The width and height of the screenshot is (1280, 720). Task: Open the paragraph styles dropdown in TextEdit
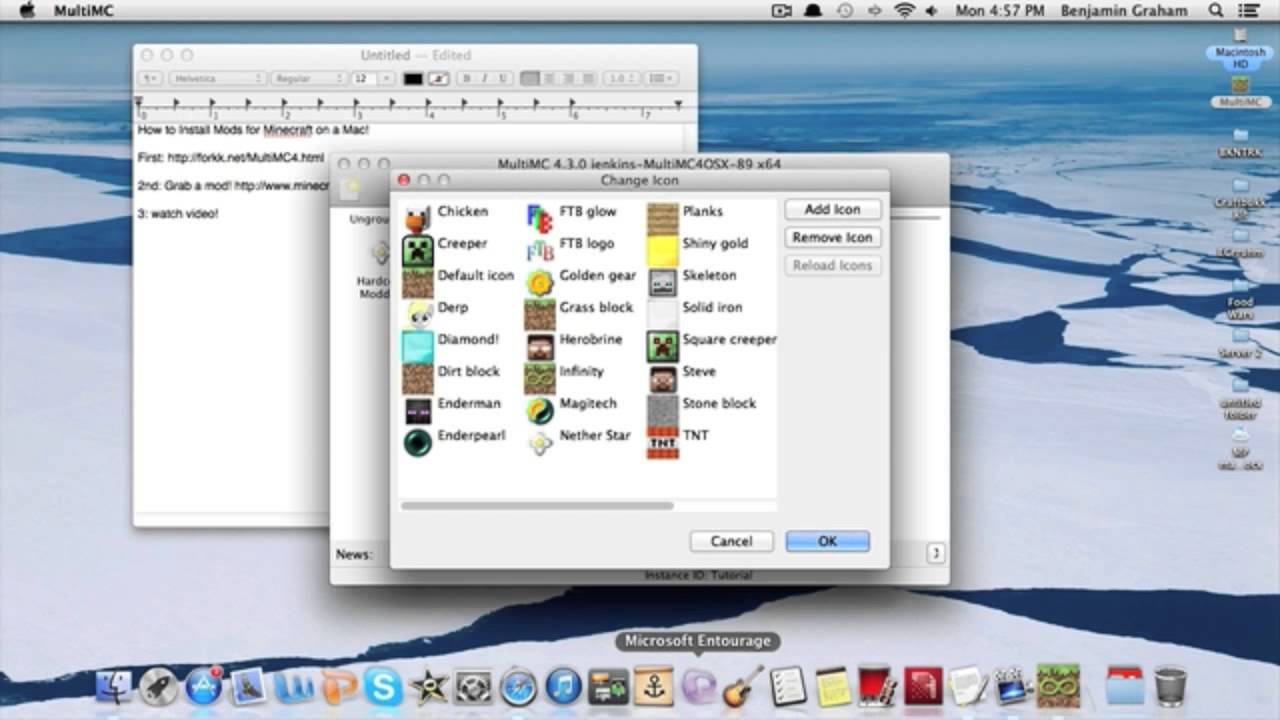point(149,79)
